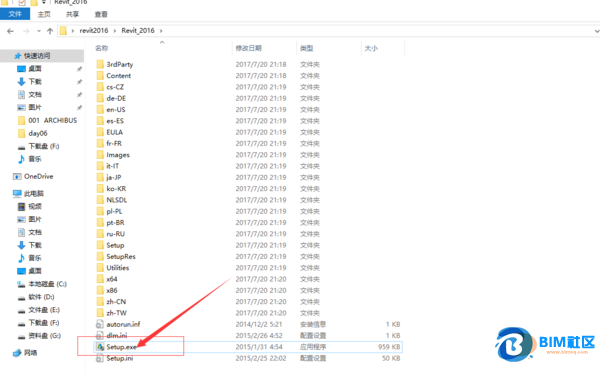The width and height of the screenshot is (600, 374).
Task: Click the fr-FR folder icon
Action: [100, 143]
